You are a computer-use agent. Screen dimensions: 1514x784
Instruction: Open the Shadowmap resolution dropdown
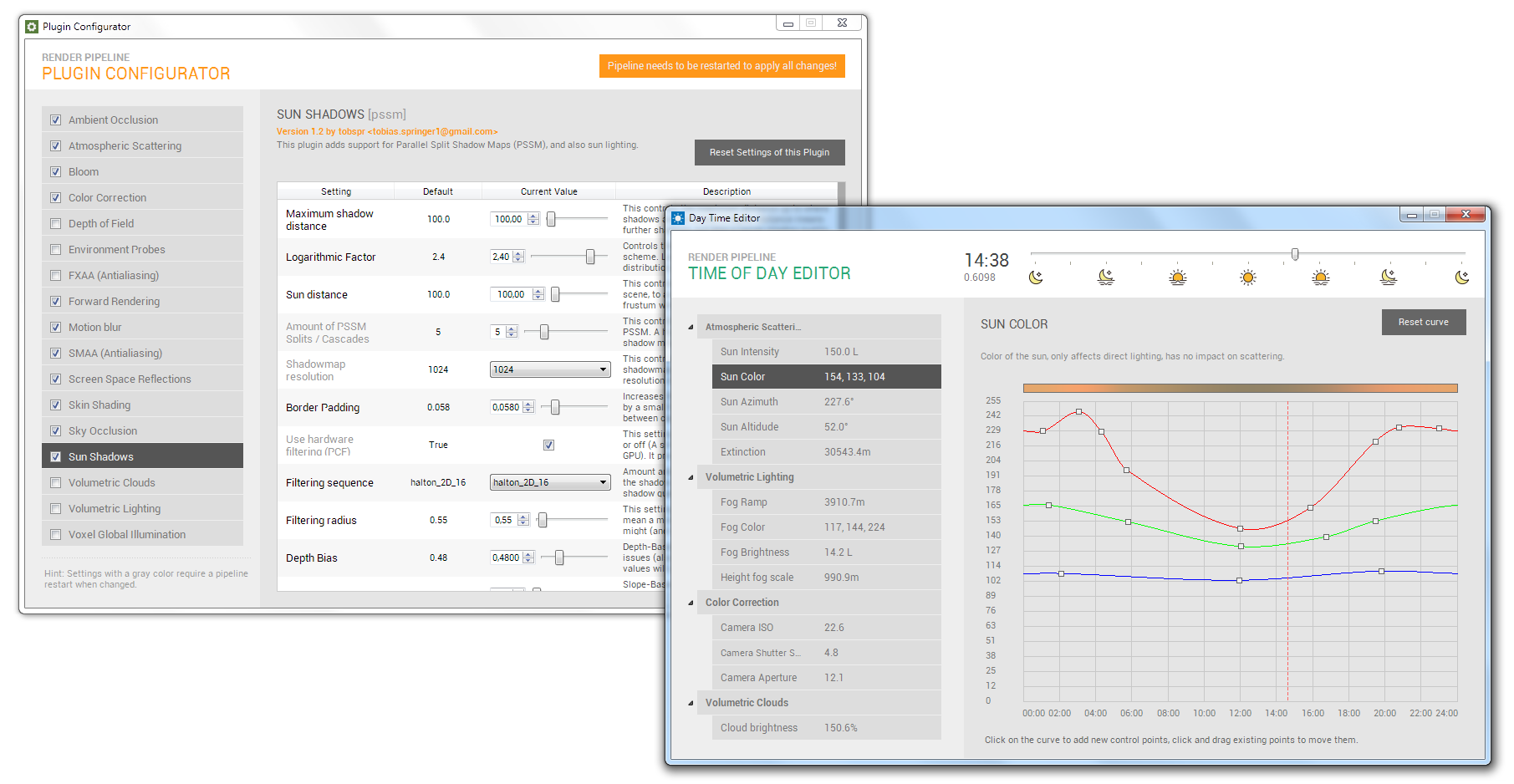point(549,369)
